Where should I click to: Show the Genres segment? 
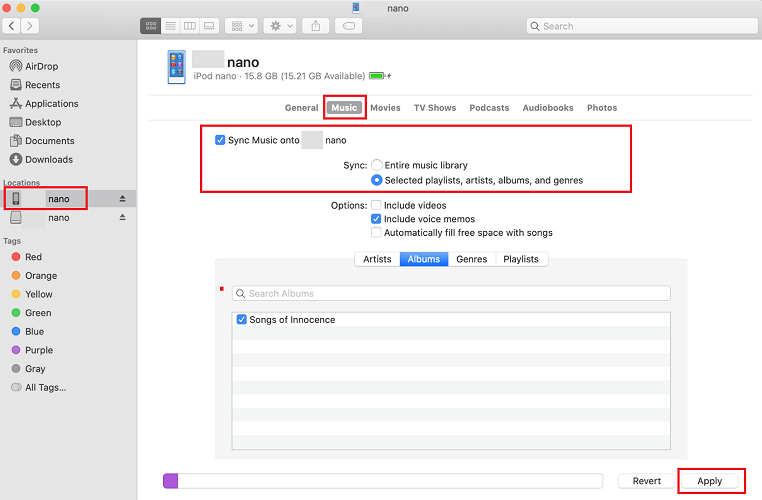point(472,259)
